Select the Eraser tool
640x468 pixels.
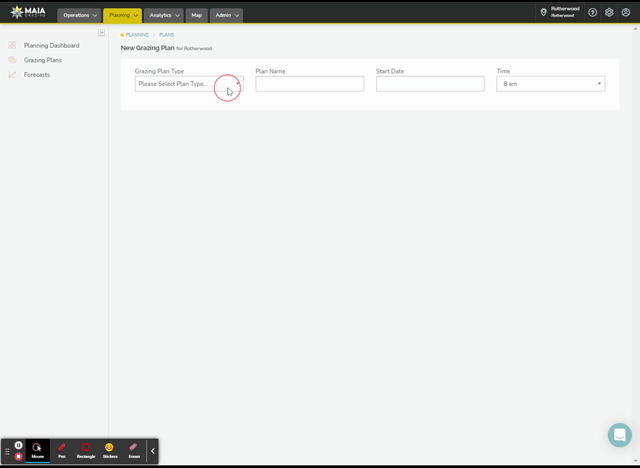point(133,450)
